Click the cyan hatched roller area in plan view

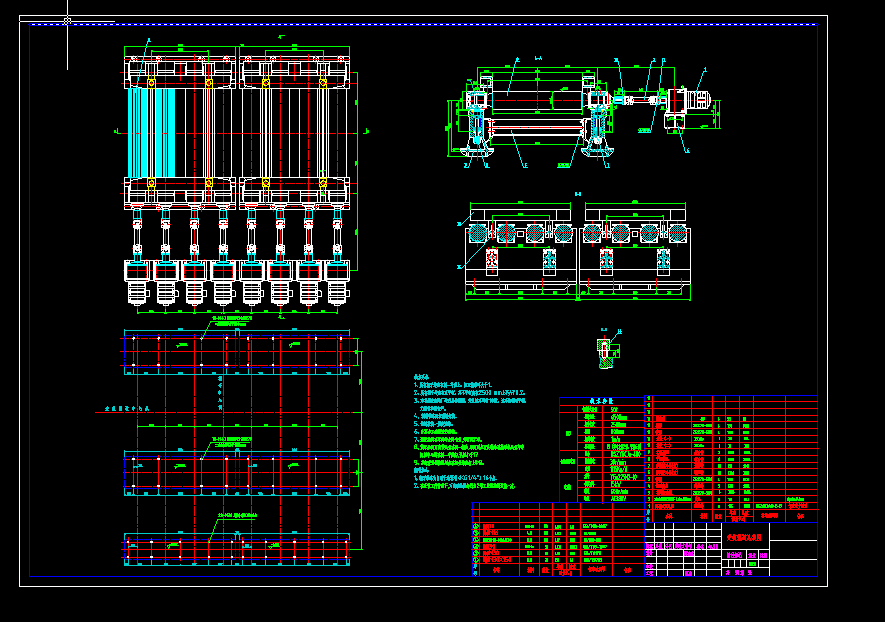point(151,133)
